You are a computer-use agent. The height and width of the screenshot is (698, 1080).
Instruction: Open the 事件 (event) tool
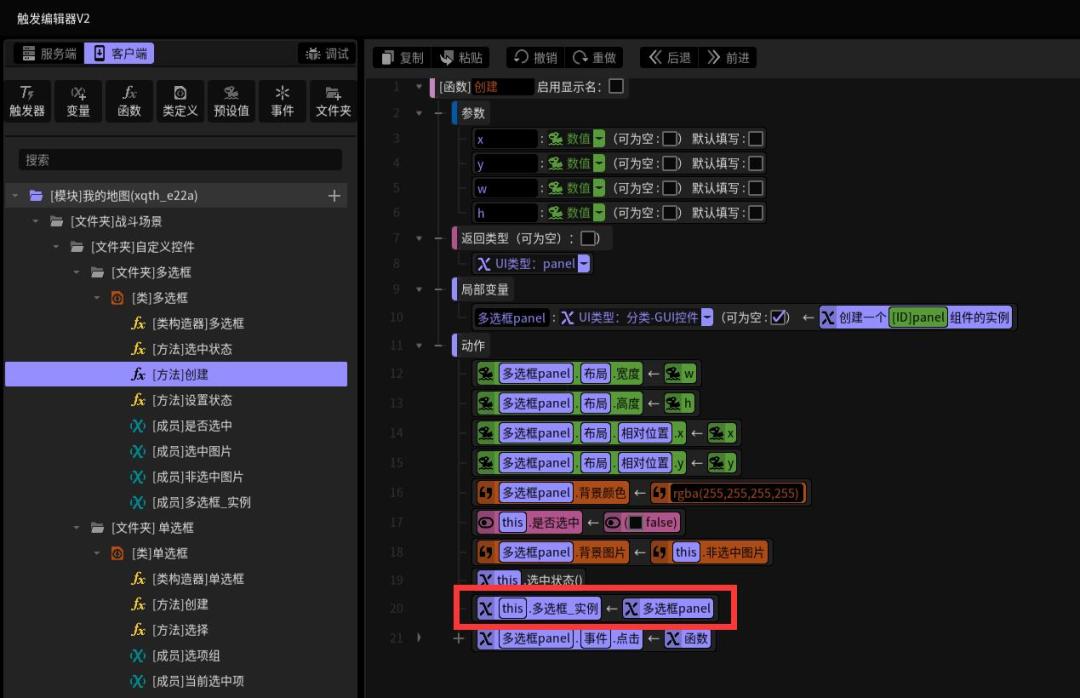[282, 101]
